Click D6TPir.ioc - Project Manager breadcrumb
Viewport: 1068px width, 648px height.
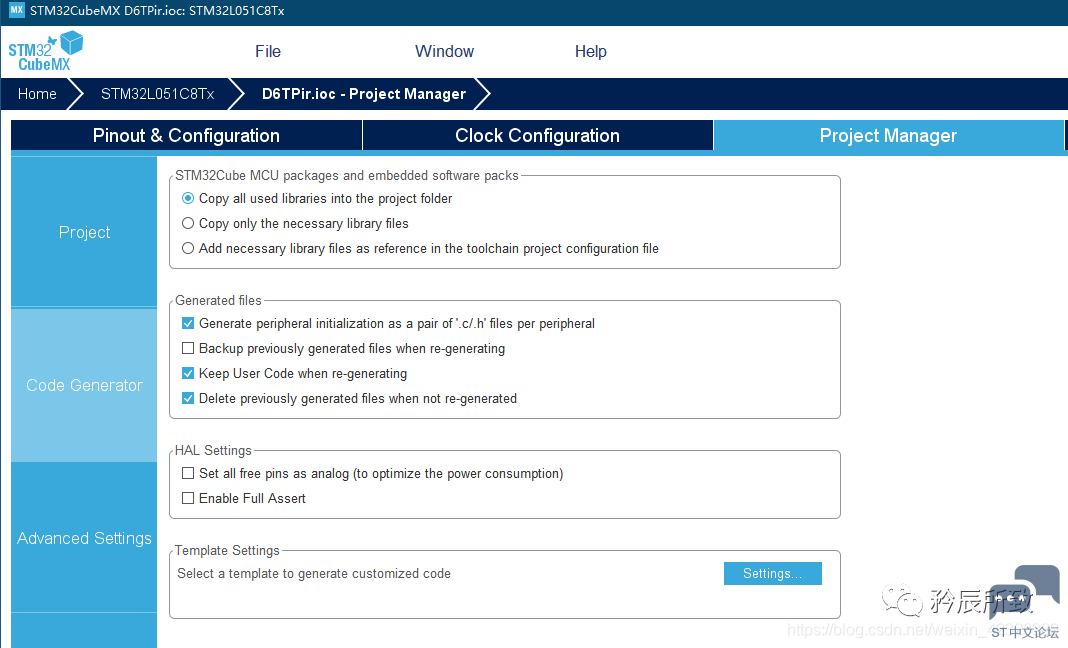click(x=364, y=94)
